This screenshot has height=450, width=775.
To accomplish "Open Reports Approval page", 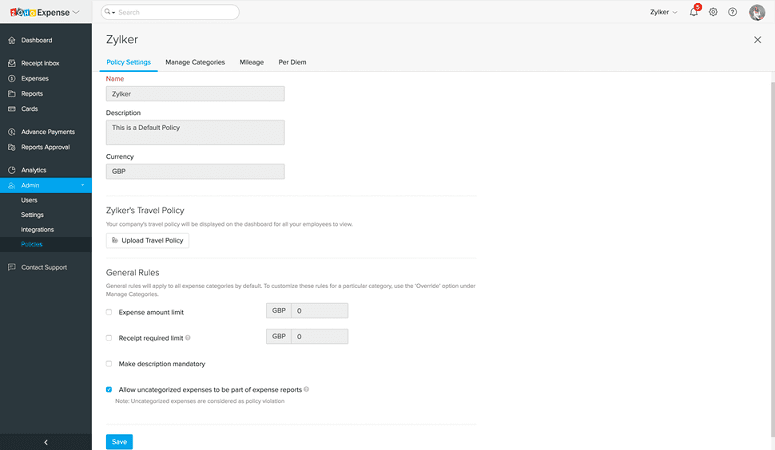I will click(x=45, y=147).
